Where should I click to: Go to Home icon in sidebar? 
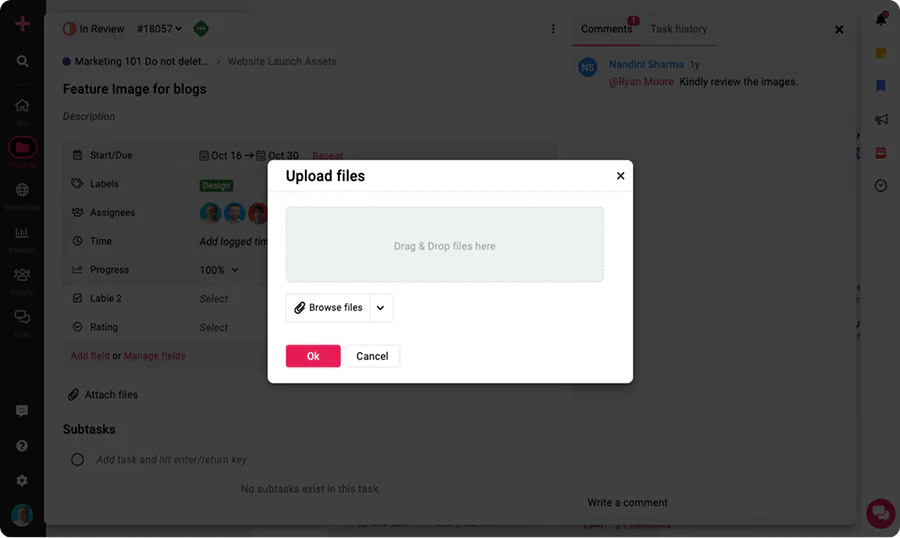(x=22, y=105)
